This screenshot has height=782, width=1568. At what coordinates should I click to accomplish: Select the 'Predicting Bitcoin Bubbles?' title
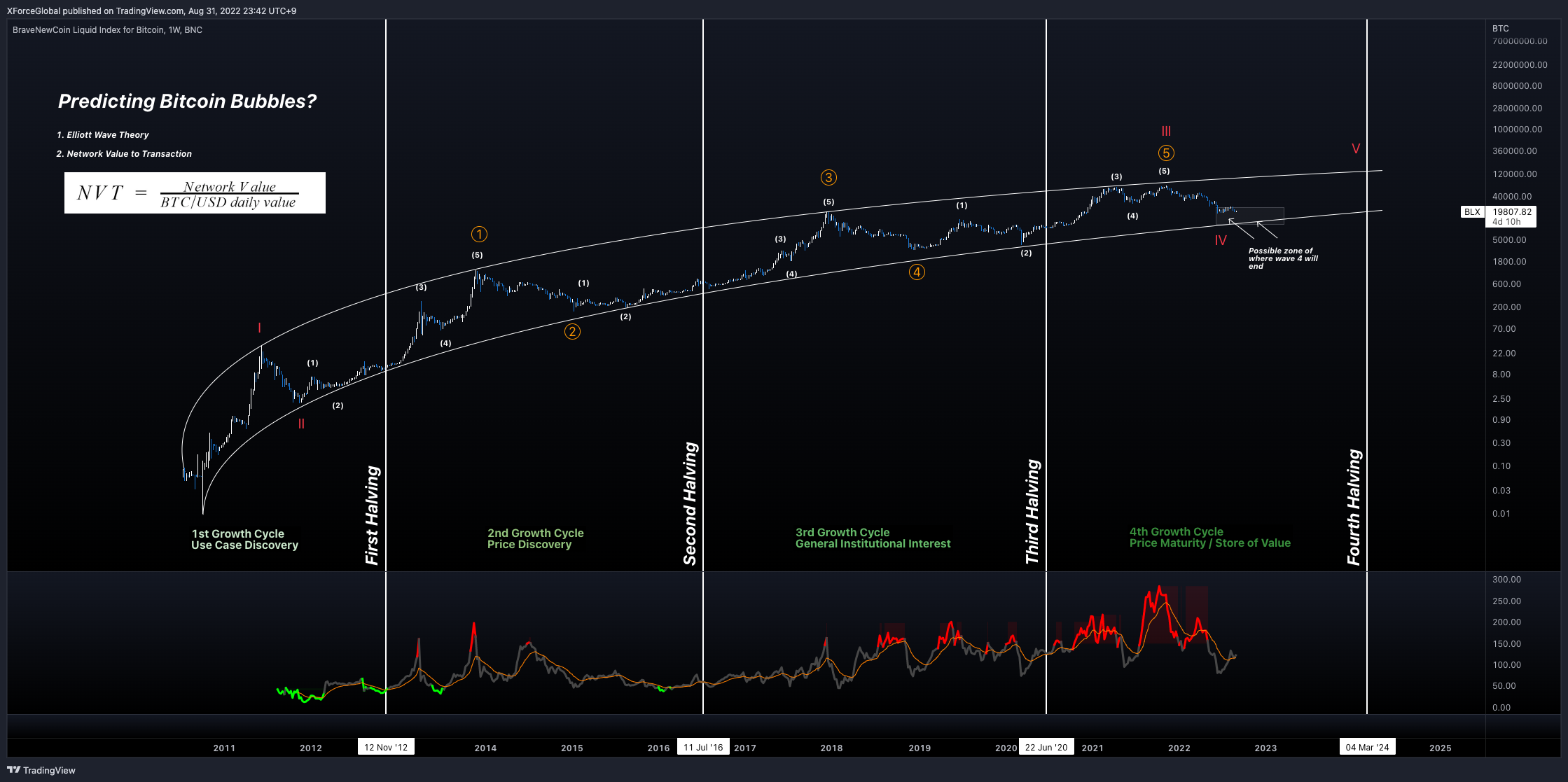[187, 102]
